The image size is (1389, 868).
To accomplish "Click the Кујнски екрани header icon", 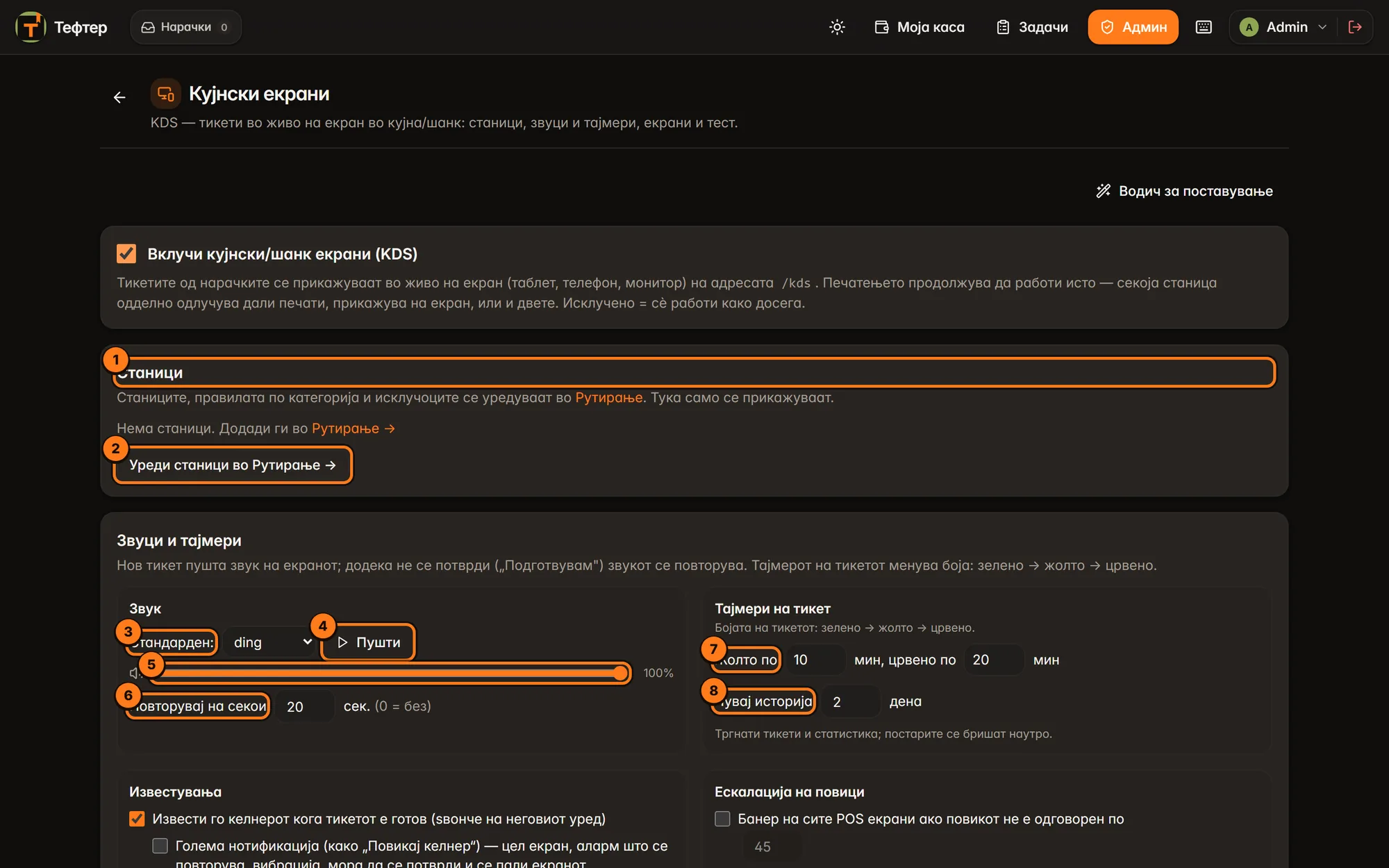I will [165, 94].
